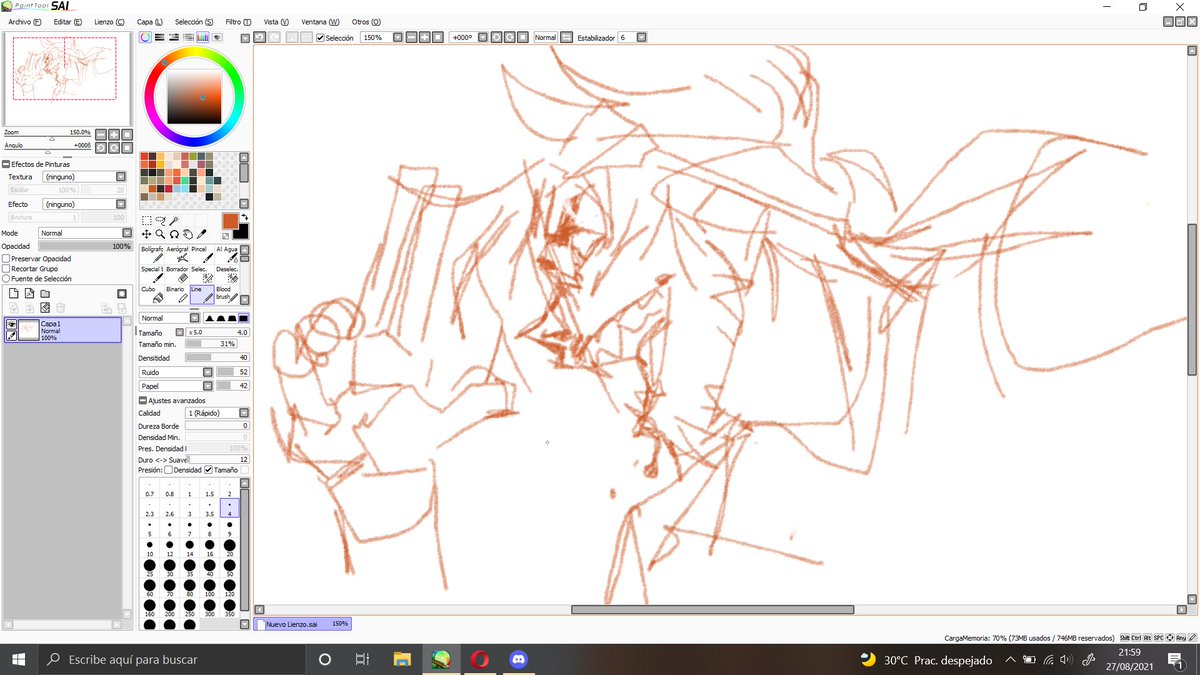Open the Estabilizador value dropdown
Image resolution: width=1200 pixels, height=675 pixels.
[641, 37]
